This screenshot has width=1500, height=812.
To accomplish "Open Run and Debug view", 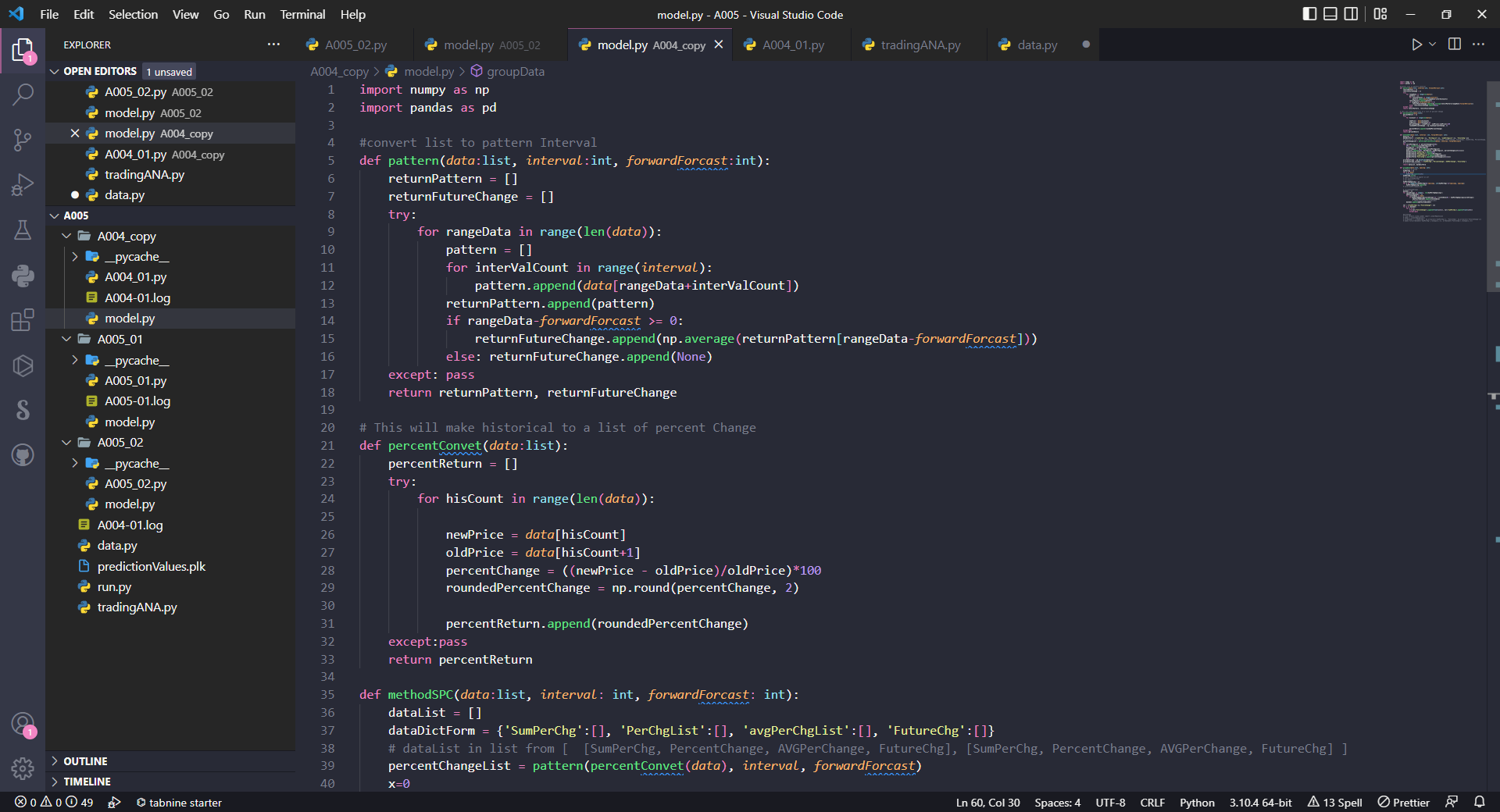I will 23,185.
